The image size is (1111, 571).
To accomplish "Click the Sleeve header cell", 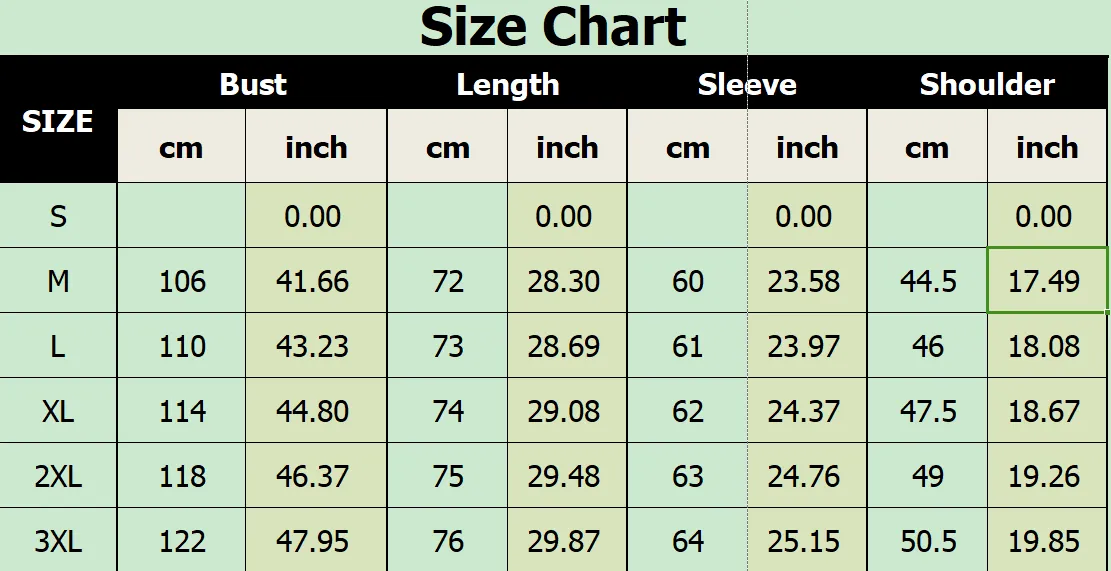I will point(747,84).
